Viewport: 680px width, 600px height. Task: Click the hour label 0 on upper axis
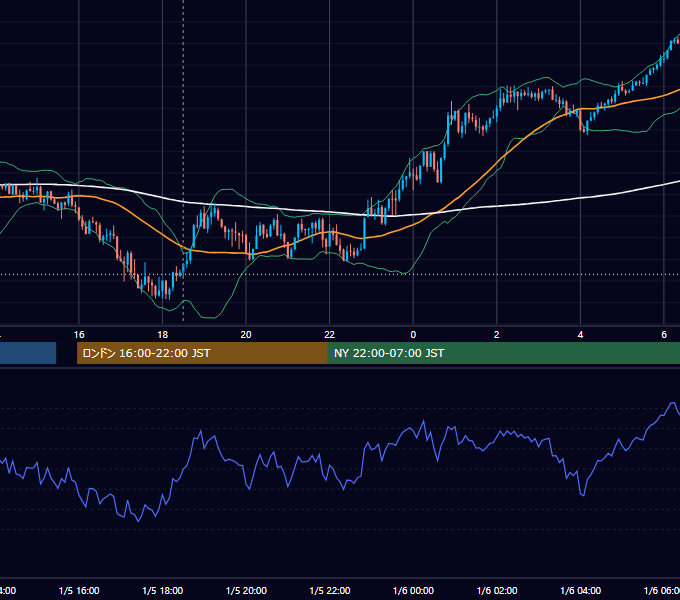coord(413,335)
